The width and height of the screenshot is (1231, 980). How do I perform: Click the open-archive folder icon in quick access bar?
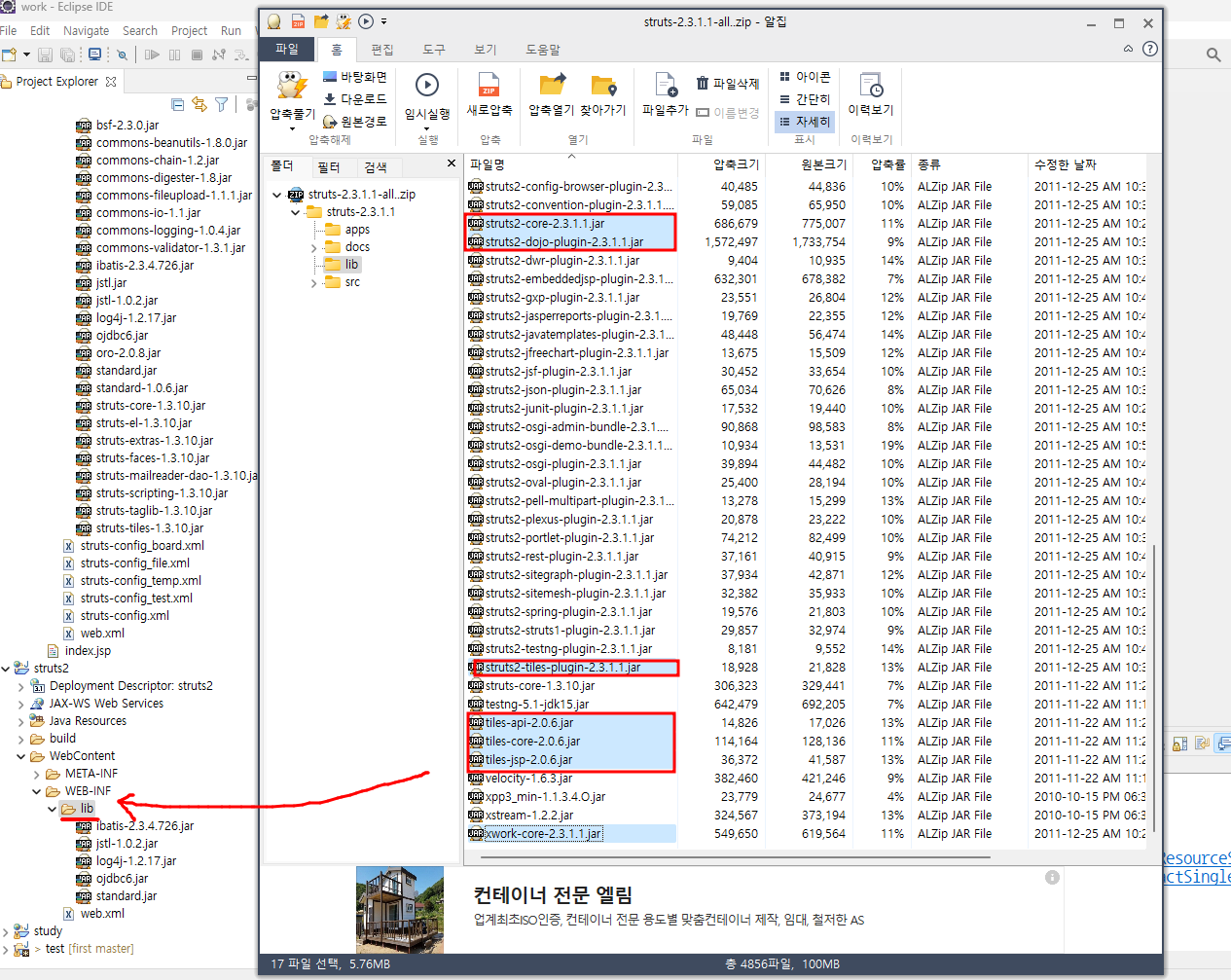320,21
